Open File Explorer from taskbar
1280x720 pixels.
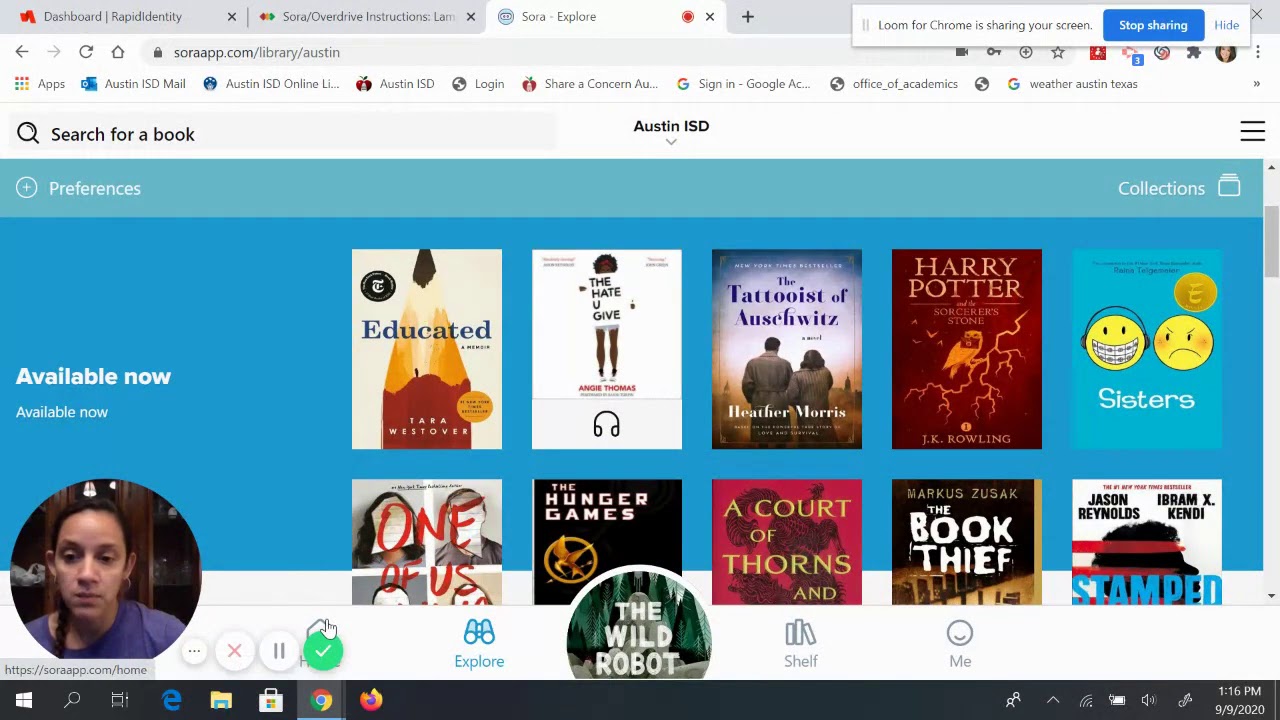tap(221, 701)
